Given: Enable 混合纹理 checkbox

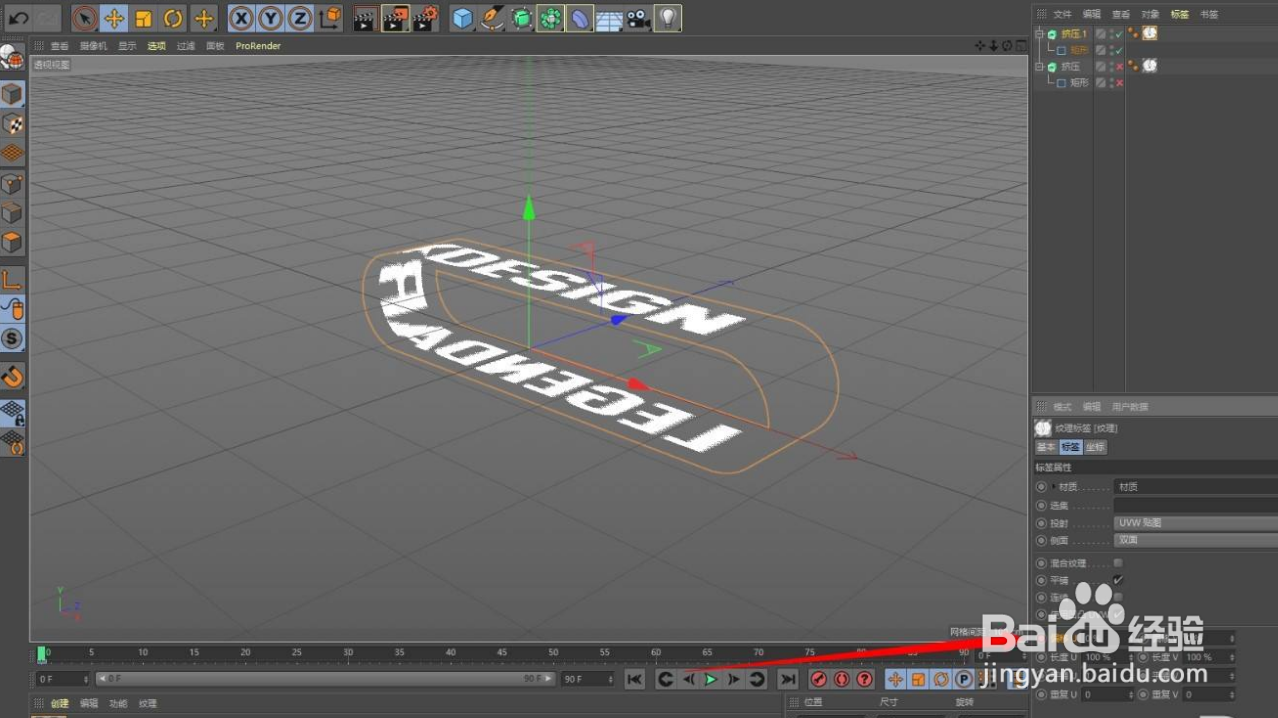Looking at the screenshot, I should click(1118, 563).
